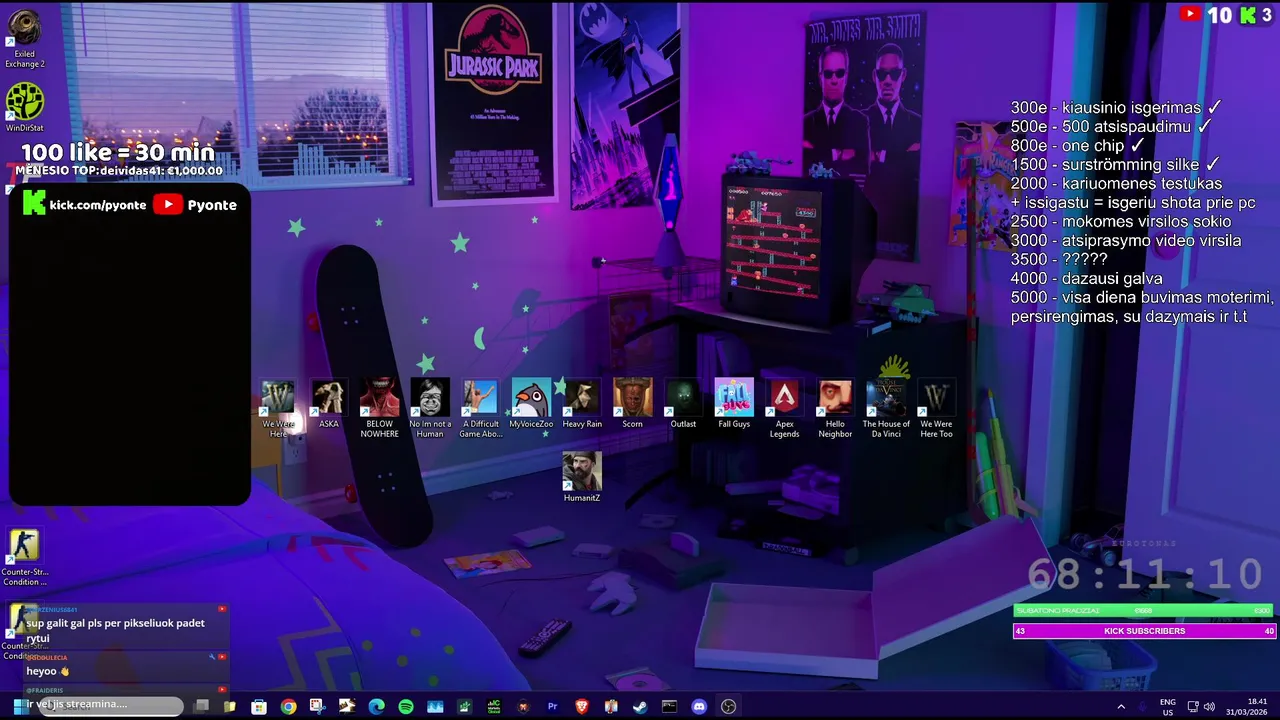This screenshot has height=720, width=1280.
Task: Click the magenta KICK SUBSCRIBERS goal bar
Action: (1144, 631)
